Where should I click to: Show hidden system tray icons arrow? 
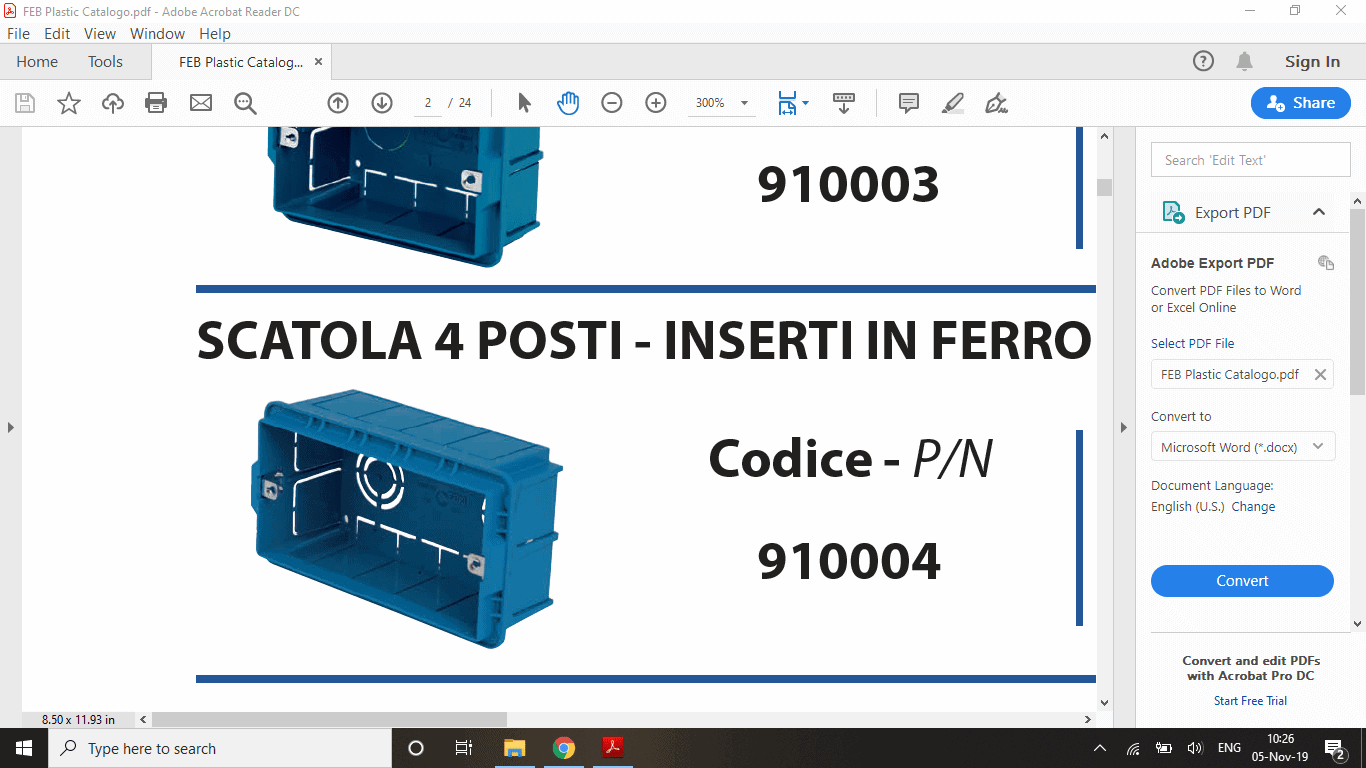[x=1100, y=748]
